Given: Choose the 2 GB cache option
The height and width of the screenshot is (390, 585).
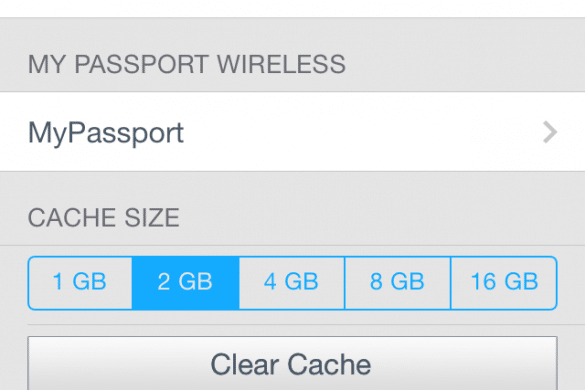Looking at the screenshot, I should 185,283.
